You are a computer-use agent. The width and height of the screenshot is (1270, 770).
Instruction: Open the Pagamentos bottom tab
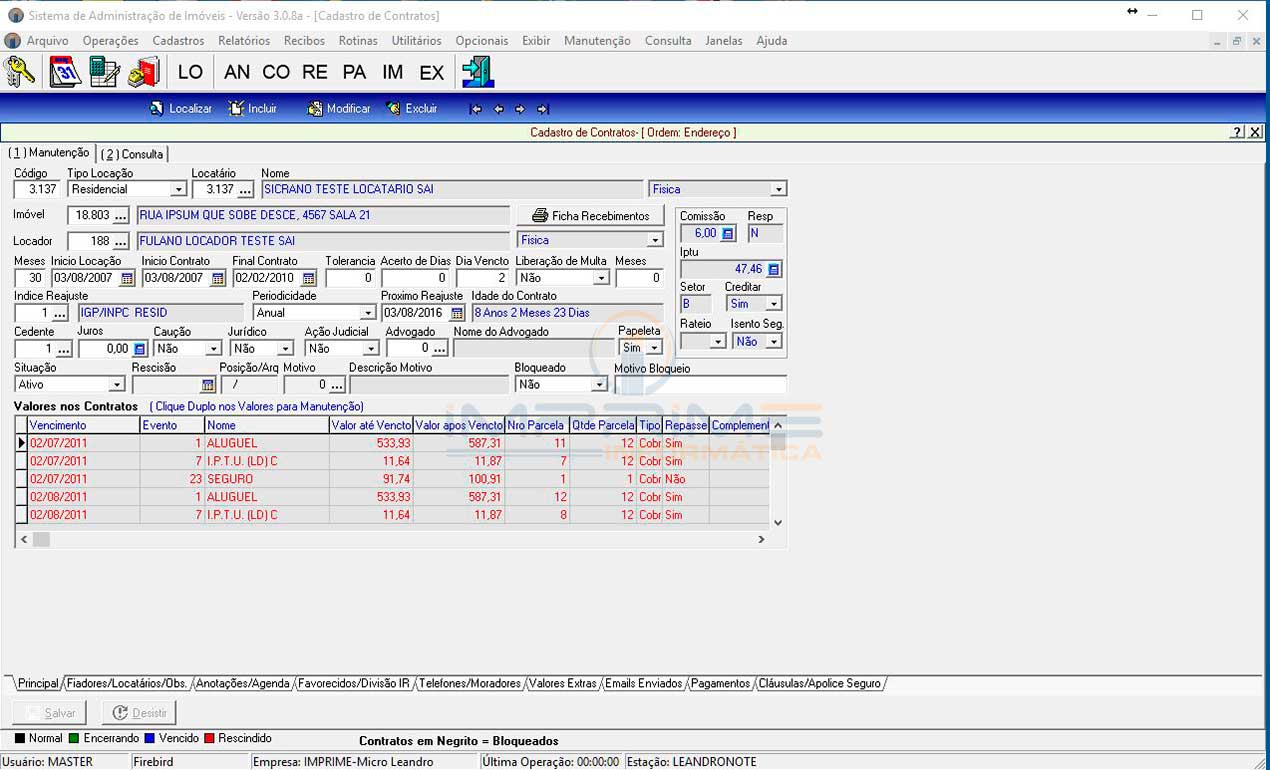[x=720, y=684]
